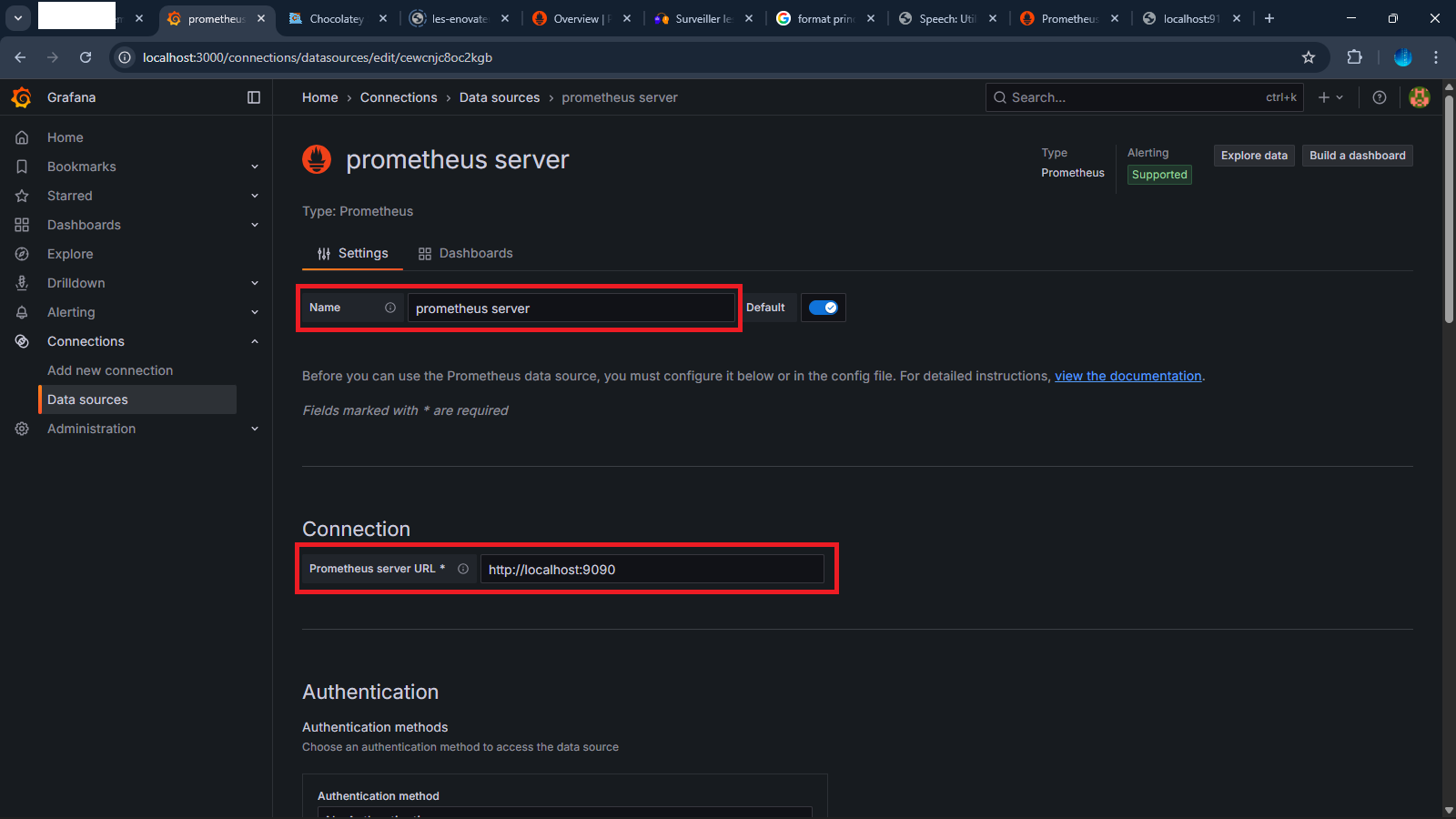Click the Supported alerting badge
The height and width of the screenshot is (819, 1456).
[1159, 175]
